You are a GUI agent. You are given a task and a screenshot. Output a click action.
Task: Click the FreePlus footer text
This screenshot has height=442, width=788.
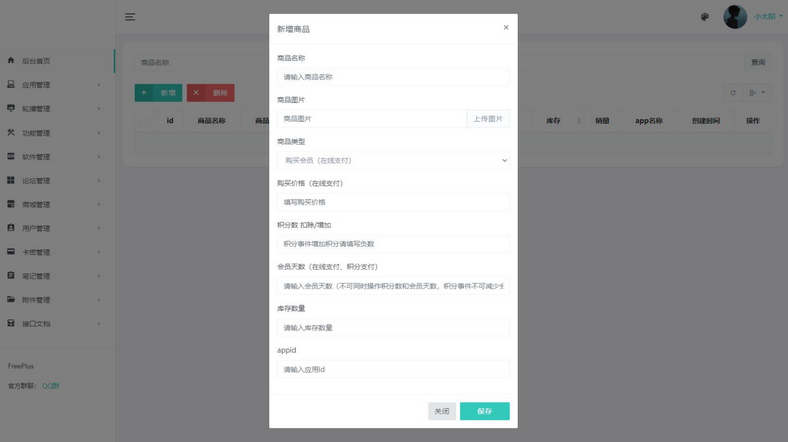coord(21,366)
